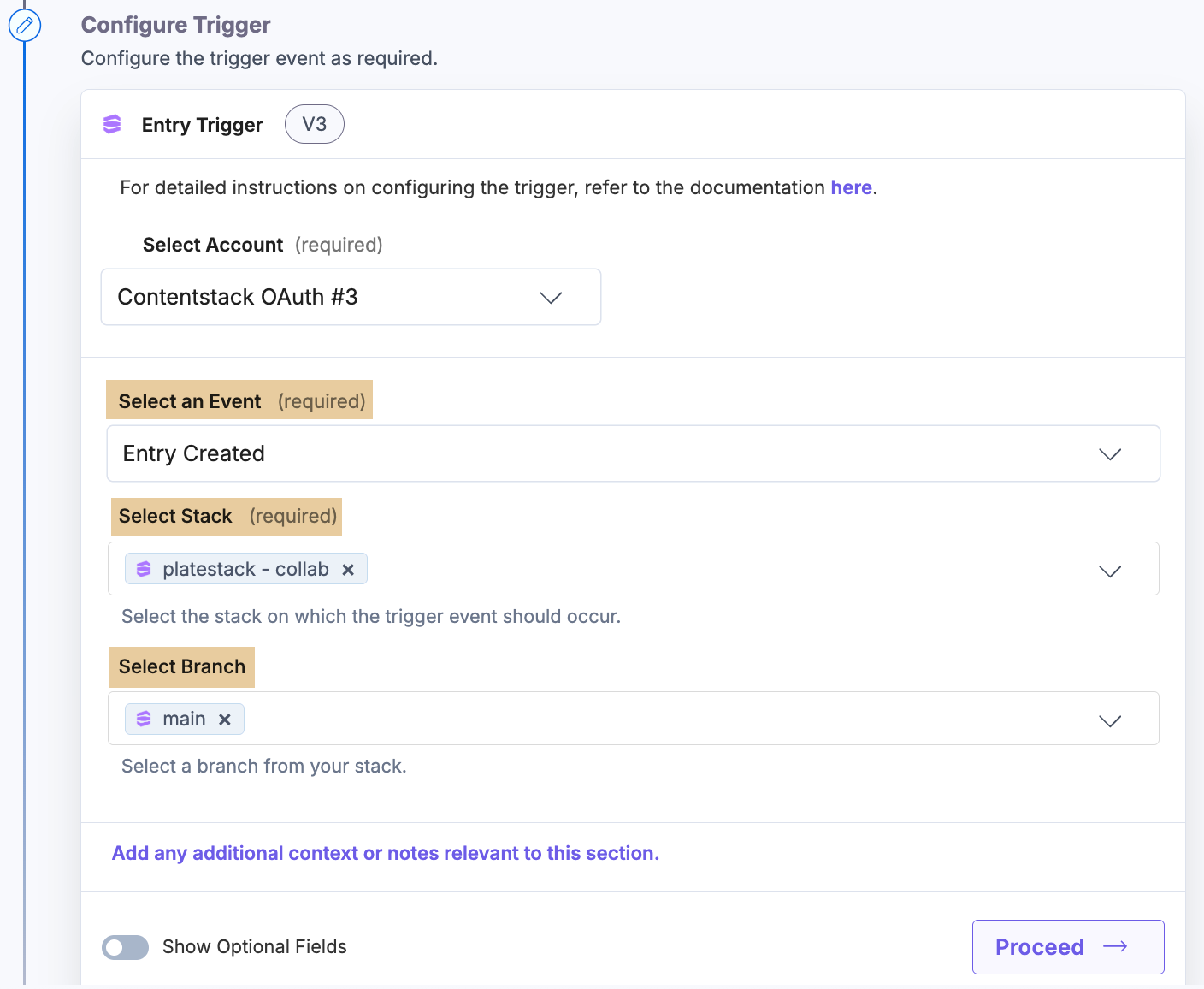Click the Select an Event label

[x=190, y=401]
